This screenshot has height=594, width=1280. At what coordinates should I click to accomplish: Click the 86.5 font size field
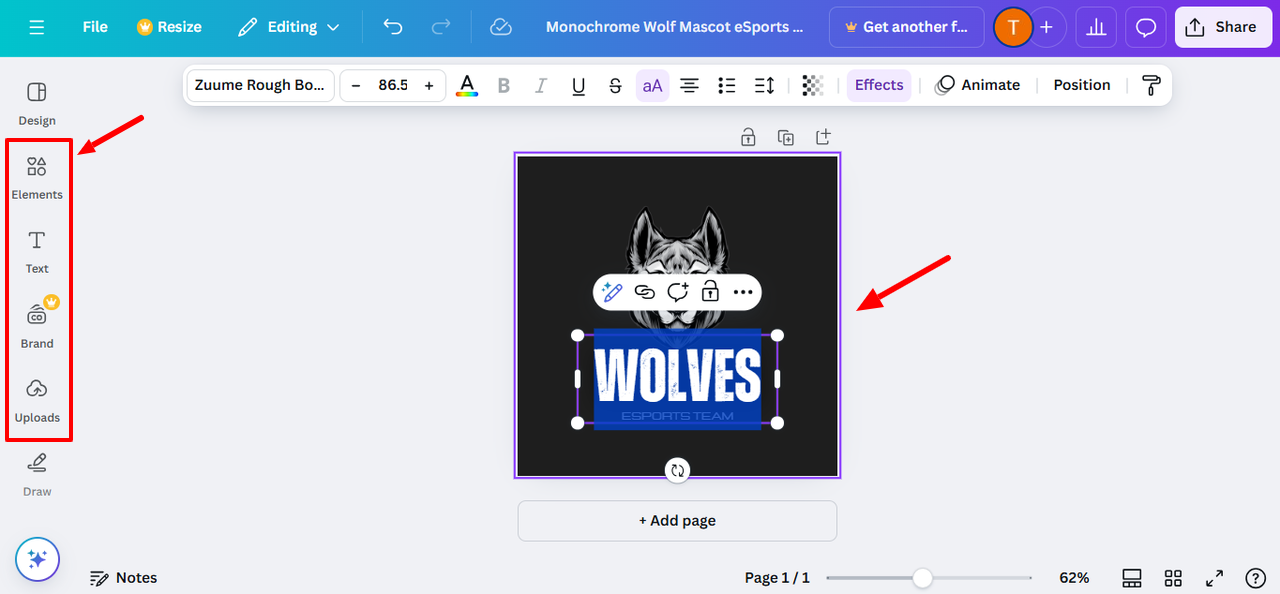coord(392,85)
